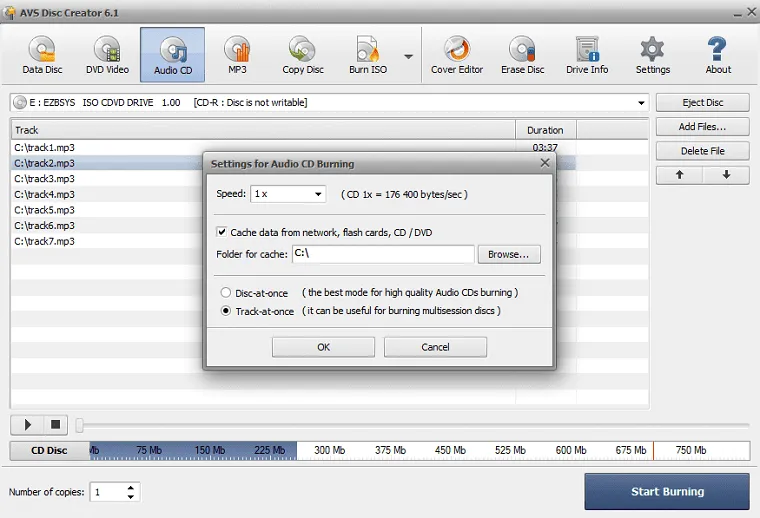Select C:\track6.mp3 in track list
The image size is (760, 518).
45,225
